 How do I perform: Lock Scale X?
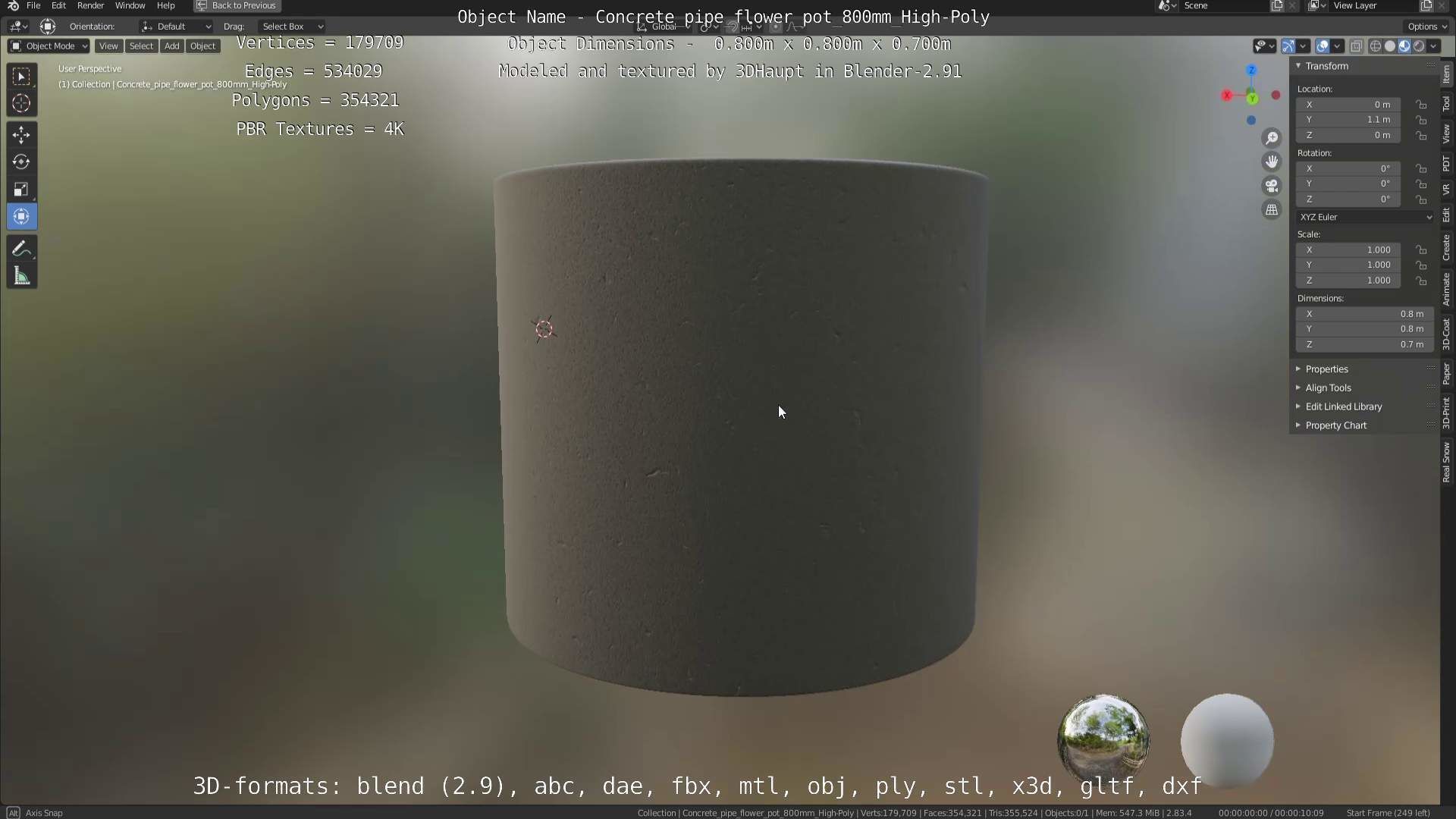[1422, 249]
